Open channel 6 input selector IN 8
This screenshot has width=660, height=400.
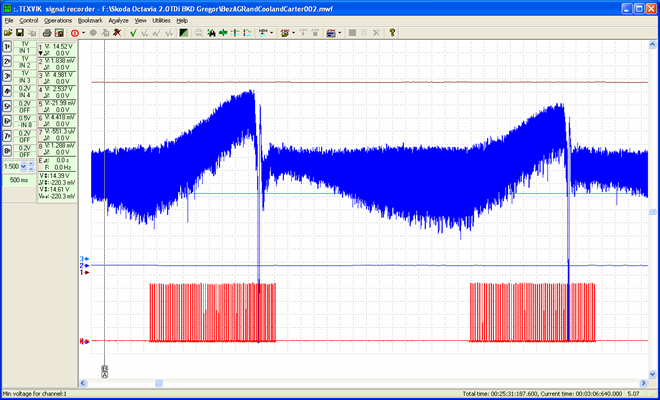coord(25,125)
